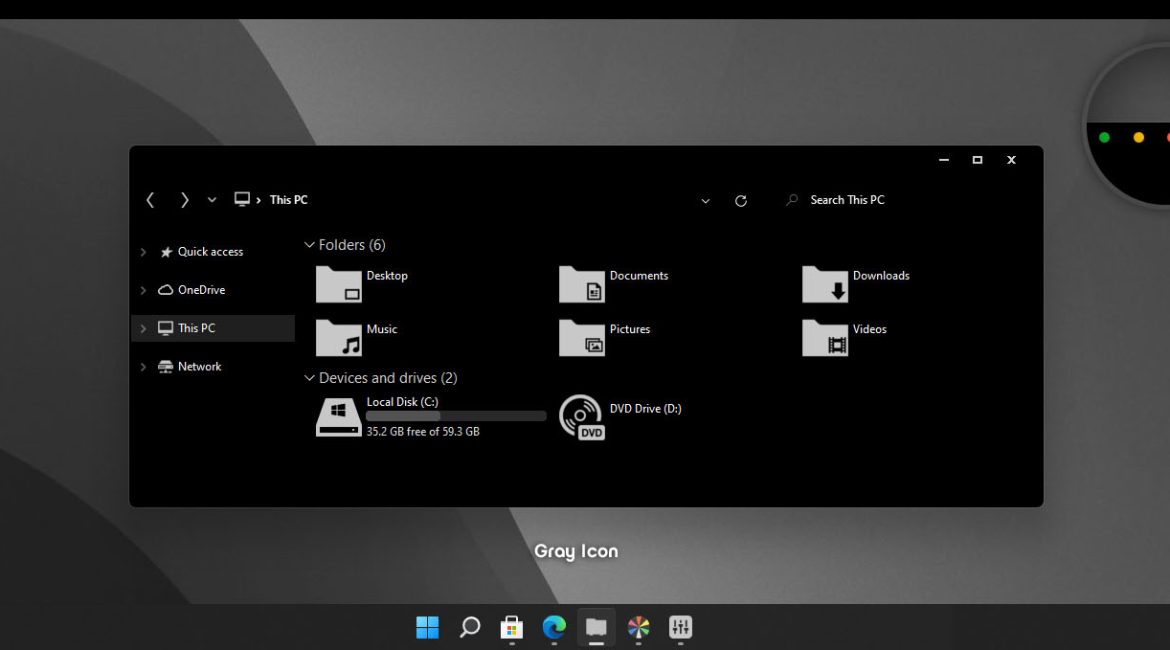Open the Downloads folder icon
The image size is (1170, 650).
click(x=824, y=284)
